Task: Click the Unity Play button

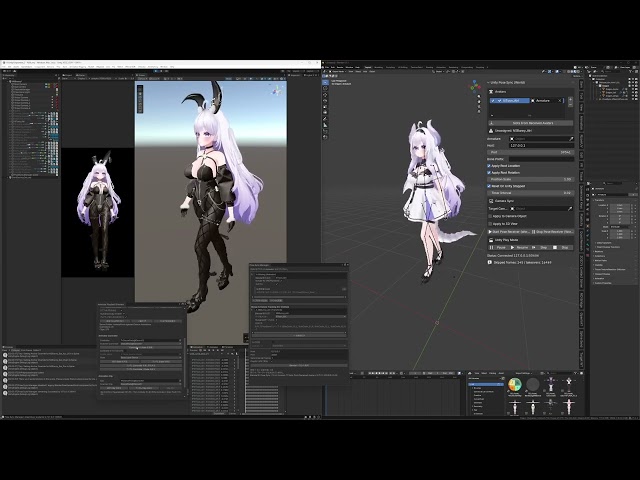Action: (x=156, y=71)
